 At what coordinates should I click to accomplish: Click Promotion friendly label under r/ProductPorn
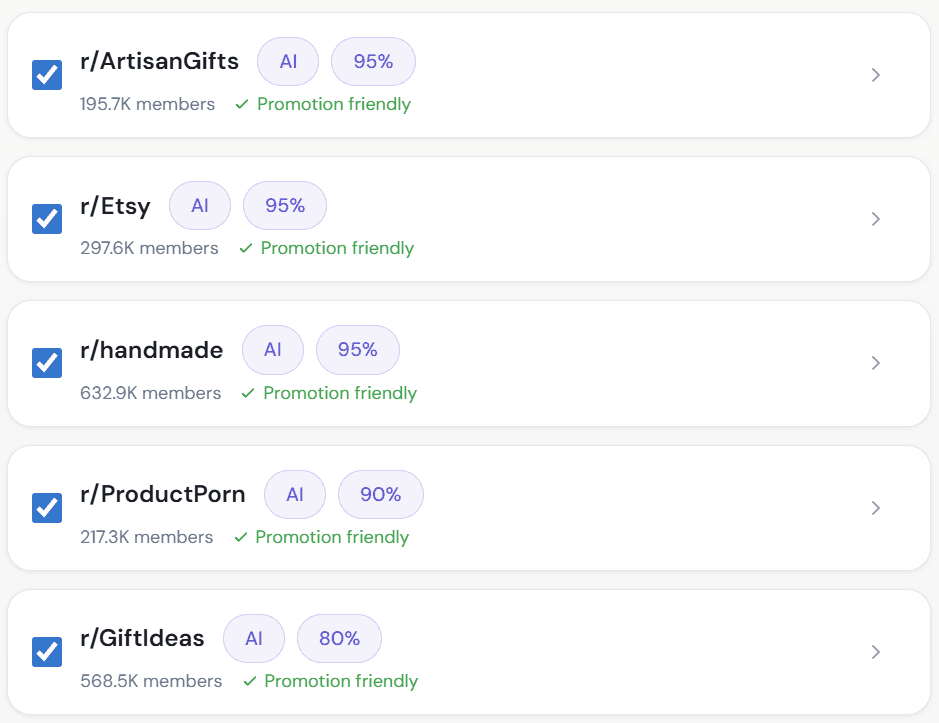point(331,538)
